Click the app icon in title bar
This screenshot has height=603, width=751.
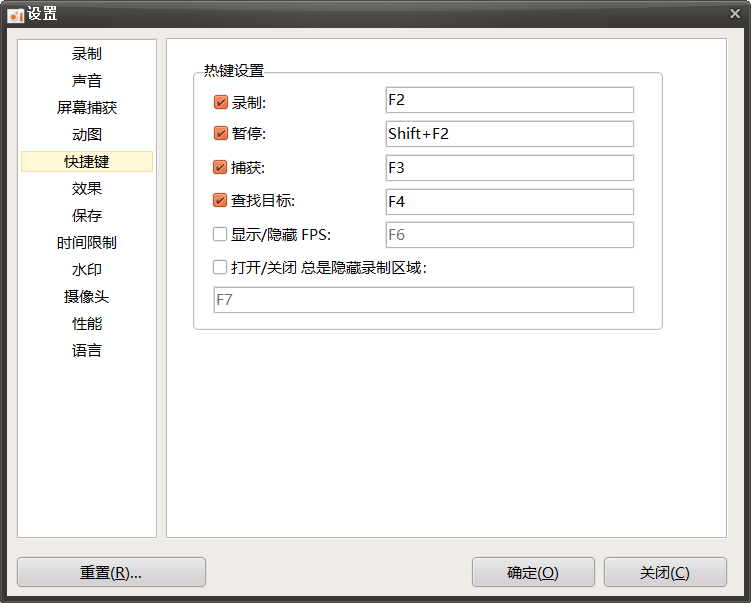(15, 14)
